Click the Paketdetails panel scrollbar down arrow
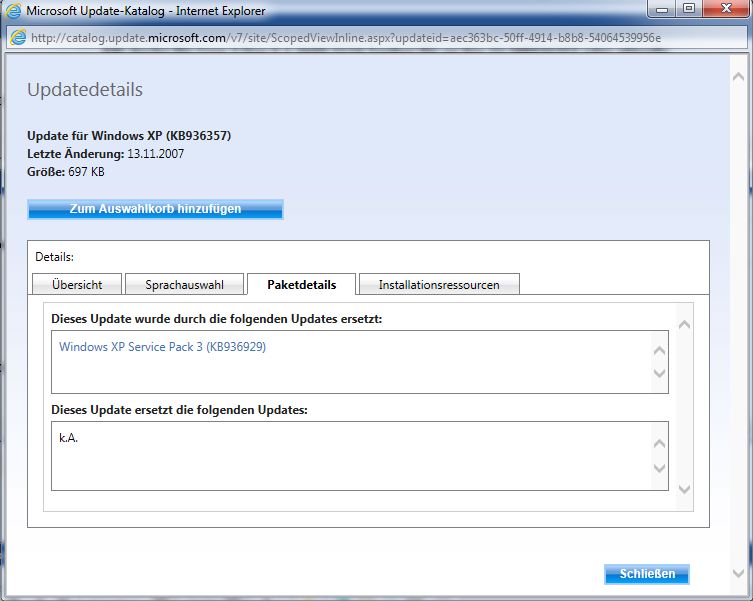Image resolution: width=753 pixels, height=601 pixels. pyautogui.click(x=684, y=489)
